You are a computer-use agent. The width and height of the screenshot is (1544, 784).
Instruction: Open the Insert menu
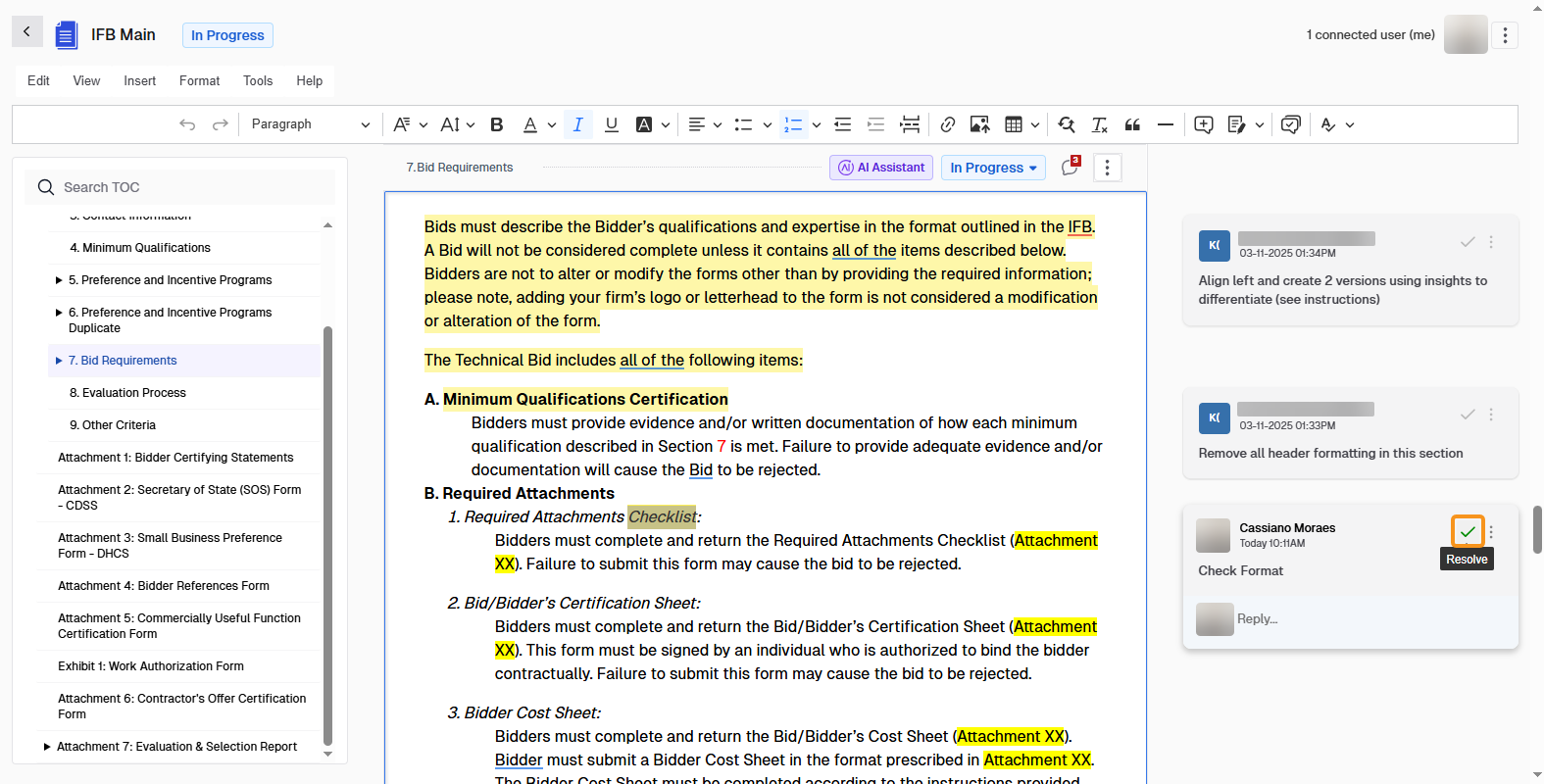coord(139,80)
